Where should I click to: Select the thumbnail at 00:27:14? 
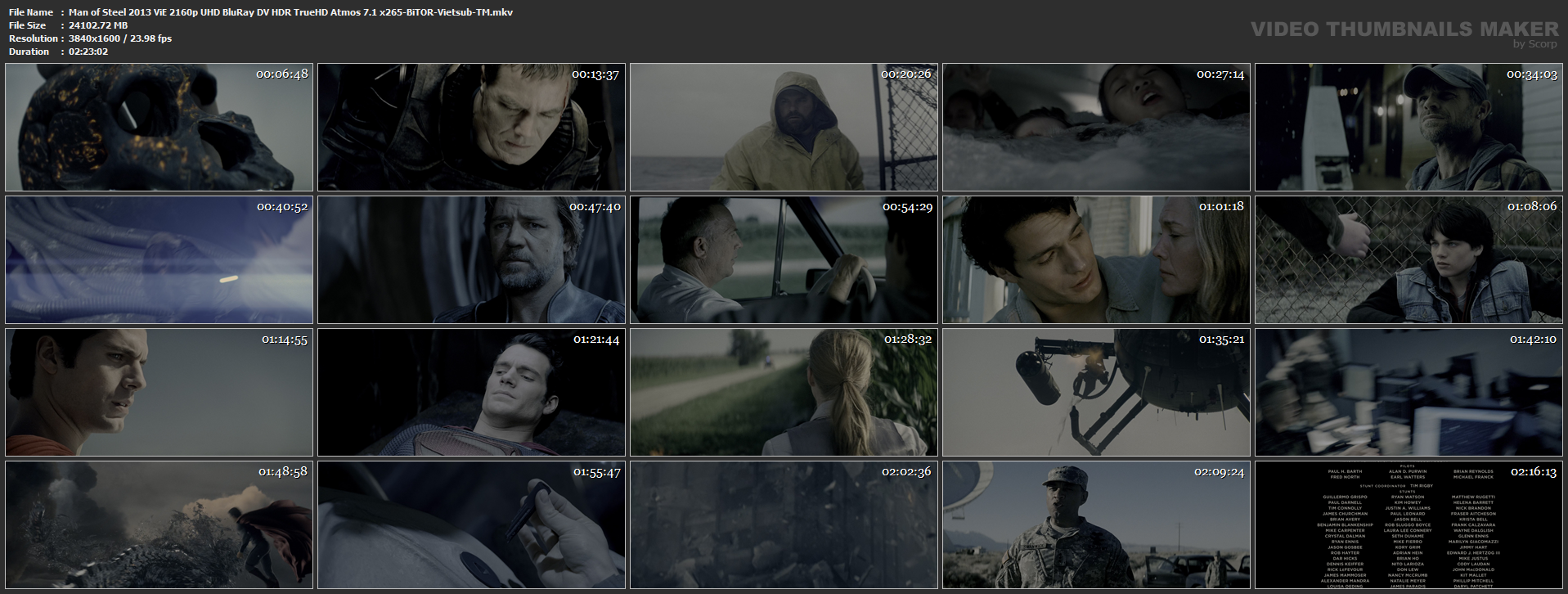[1096, 128]
